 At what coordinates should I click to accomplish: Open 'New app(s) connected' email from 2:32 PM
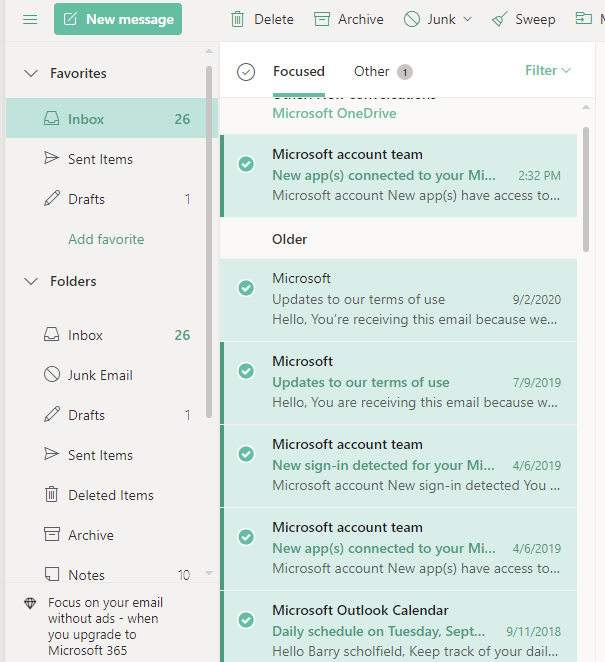(x=399, y=176)
